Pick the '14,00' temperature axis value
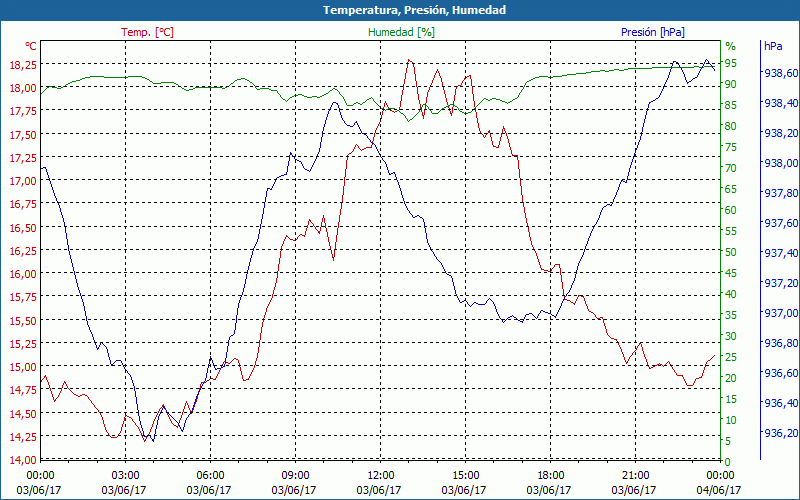800x500 pixels. pos(23,459)
